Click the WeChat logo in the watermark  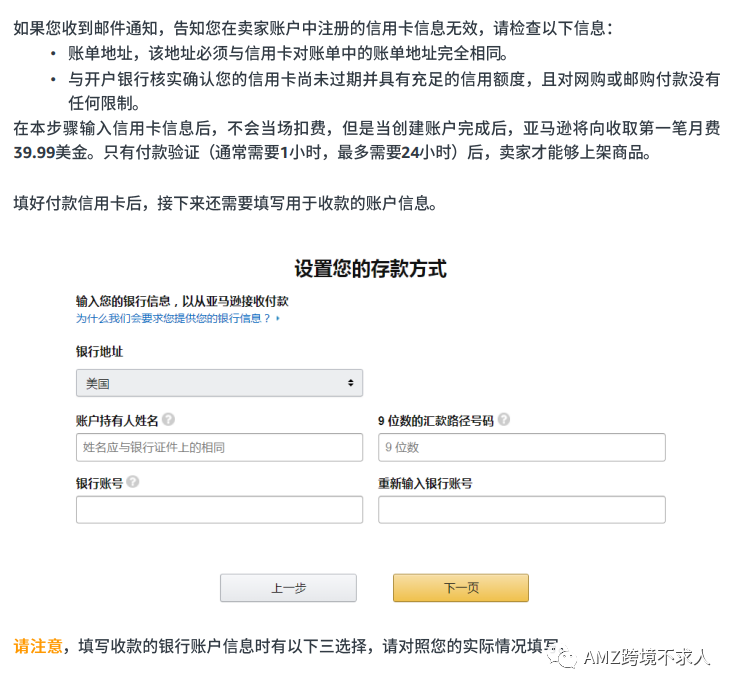tap(568, 656)
